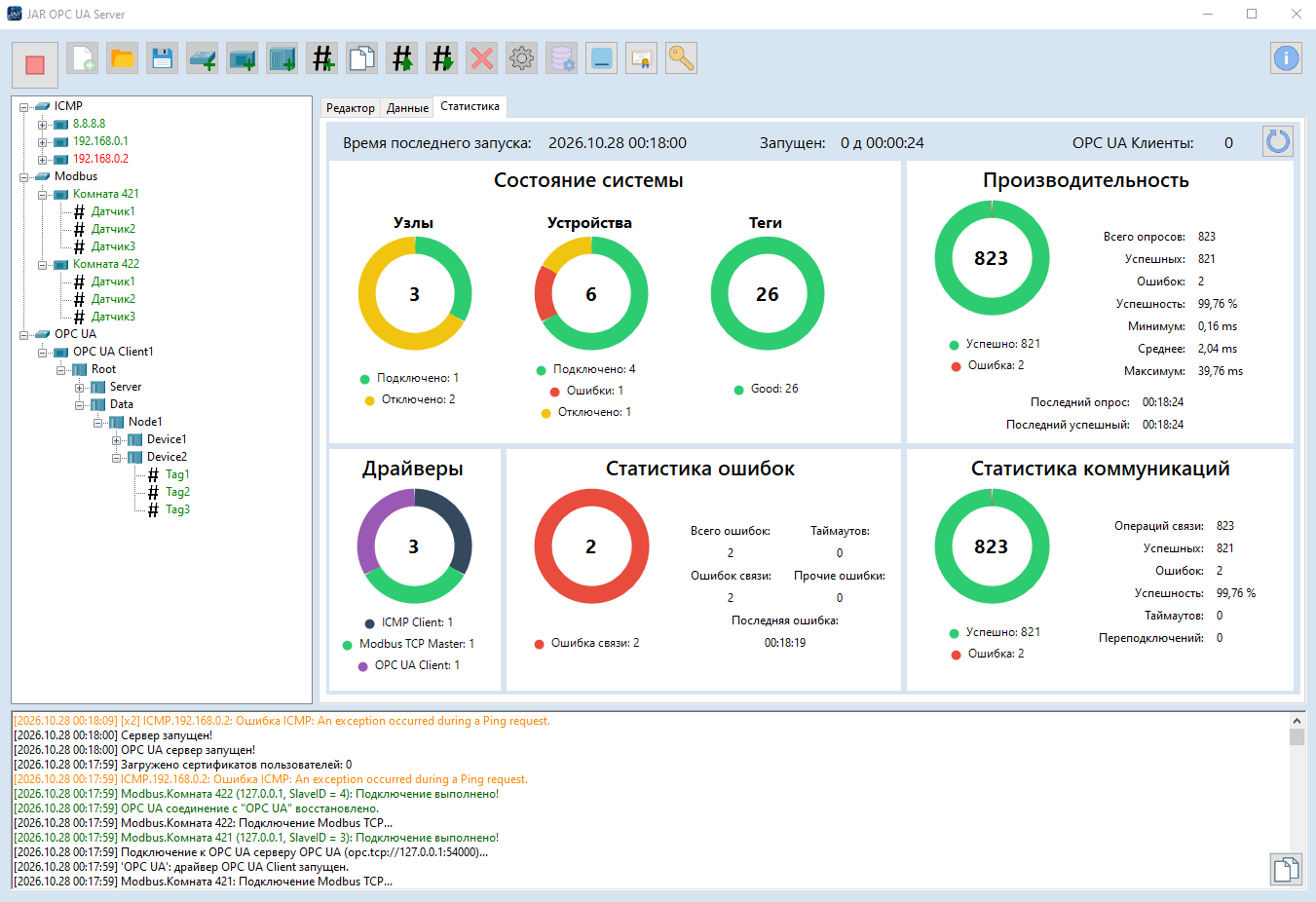Select Tag1 under Device2

click(177, 474)
